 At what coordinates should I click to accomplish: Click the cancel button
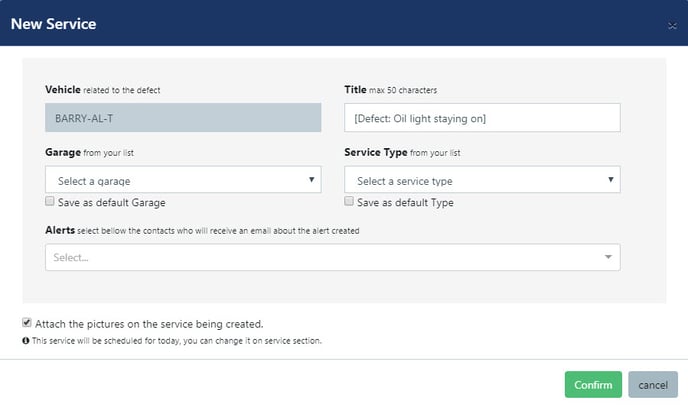pos(653,385)
